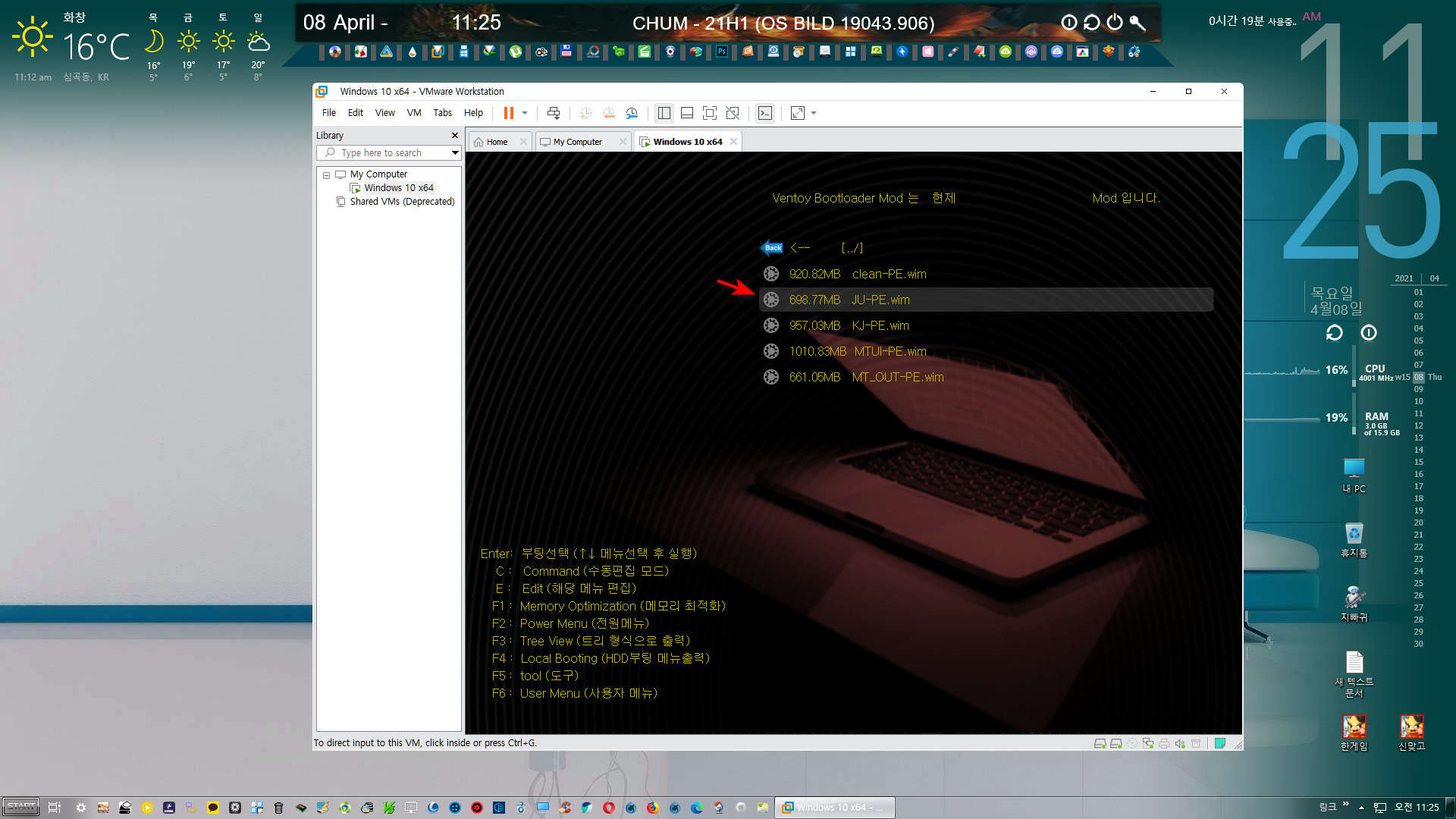Select Shared VMs (Deprecated) item
Screen dimensions: 1456x819
[402, 202]
